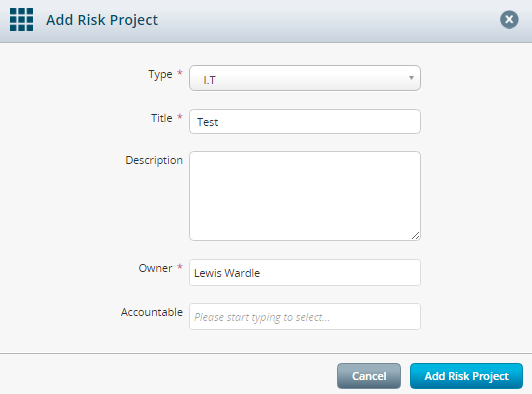The height and width of the screenshot is (394, 532).
Task: Click the red asterisk beside Owner
Action: tap(180, 267)
